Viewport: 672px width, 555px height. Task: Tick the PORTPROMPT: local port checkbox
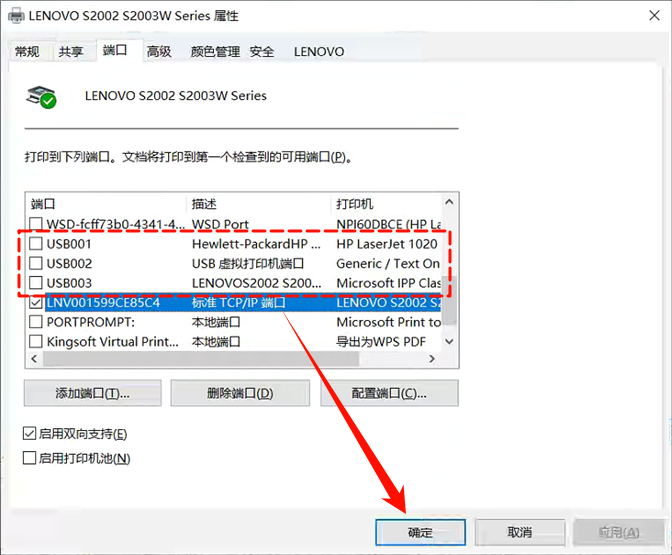click(x=36, y=322)
